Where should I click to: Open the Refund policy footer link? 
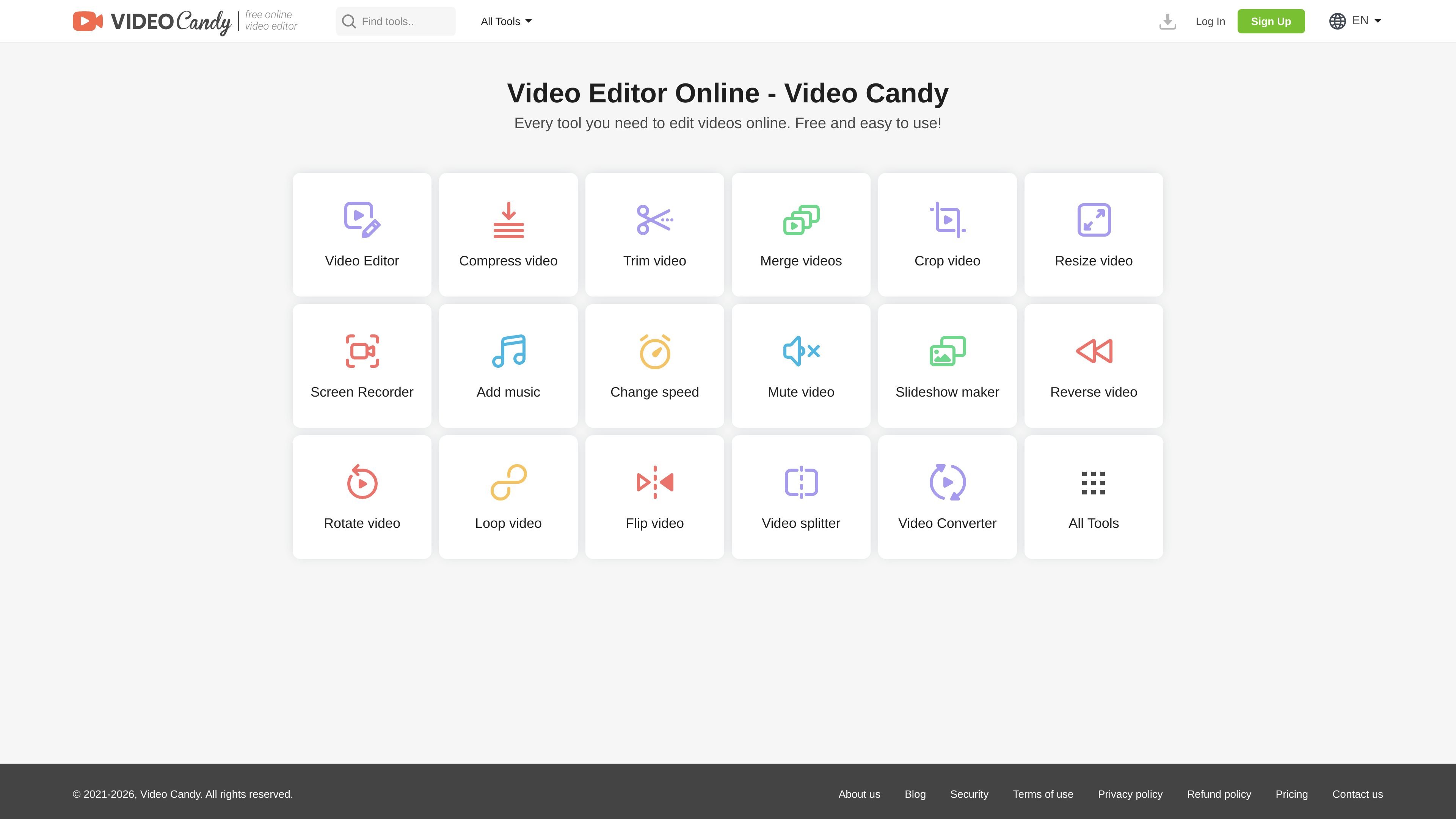(1219, 794)
